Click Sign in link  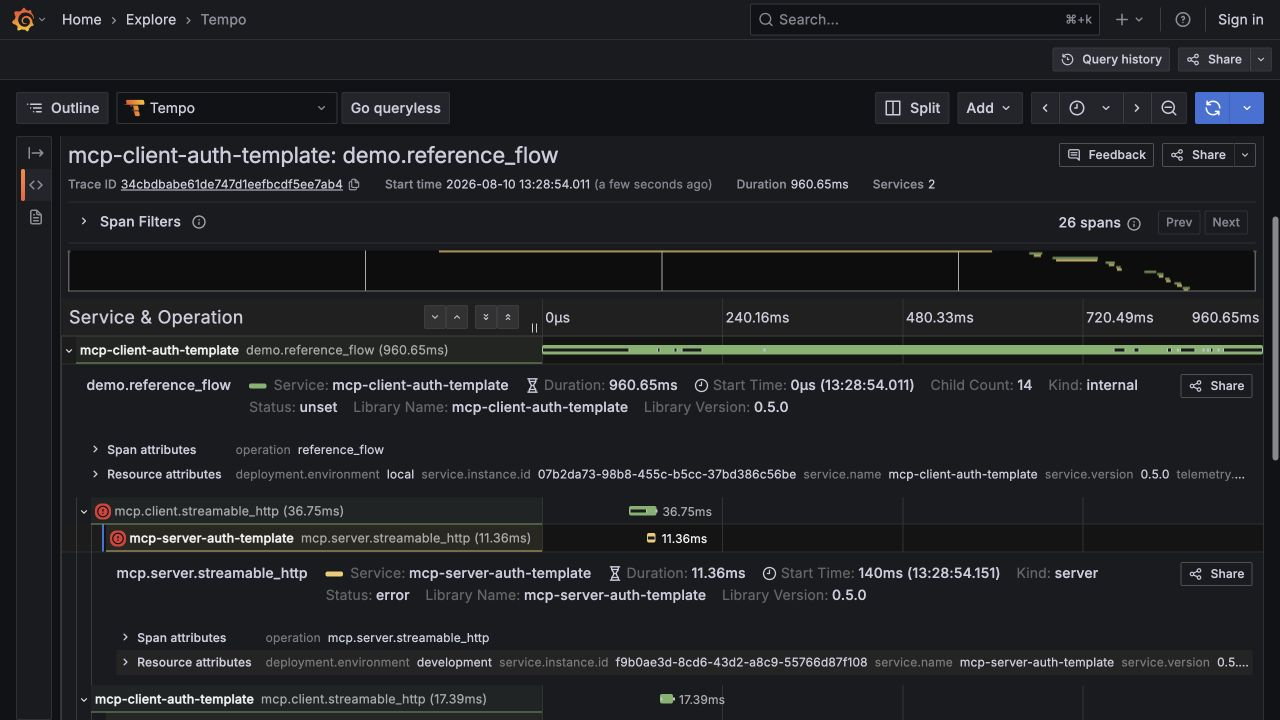click(1240, 19)
